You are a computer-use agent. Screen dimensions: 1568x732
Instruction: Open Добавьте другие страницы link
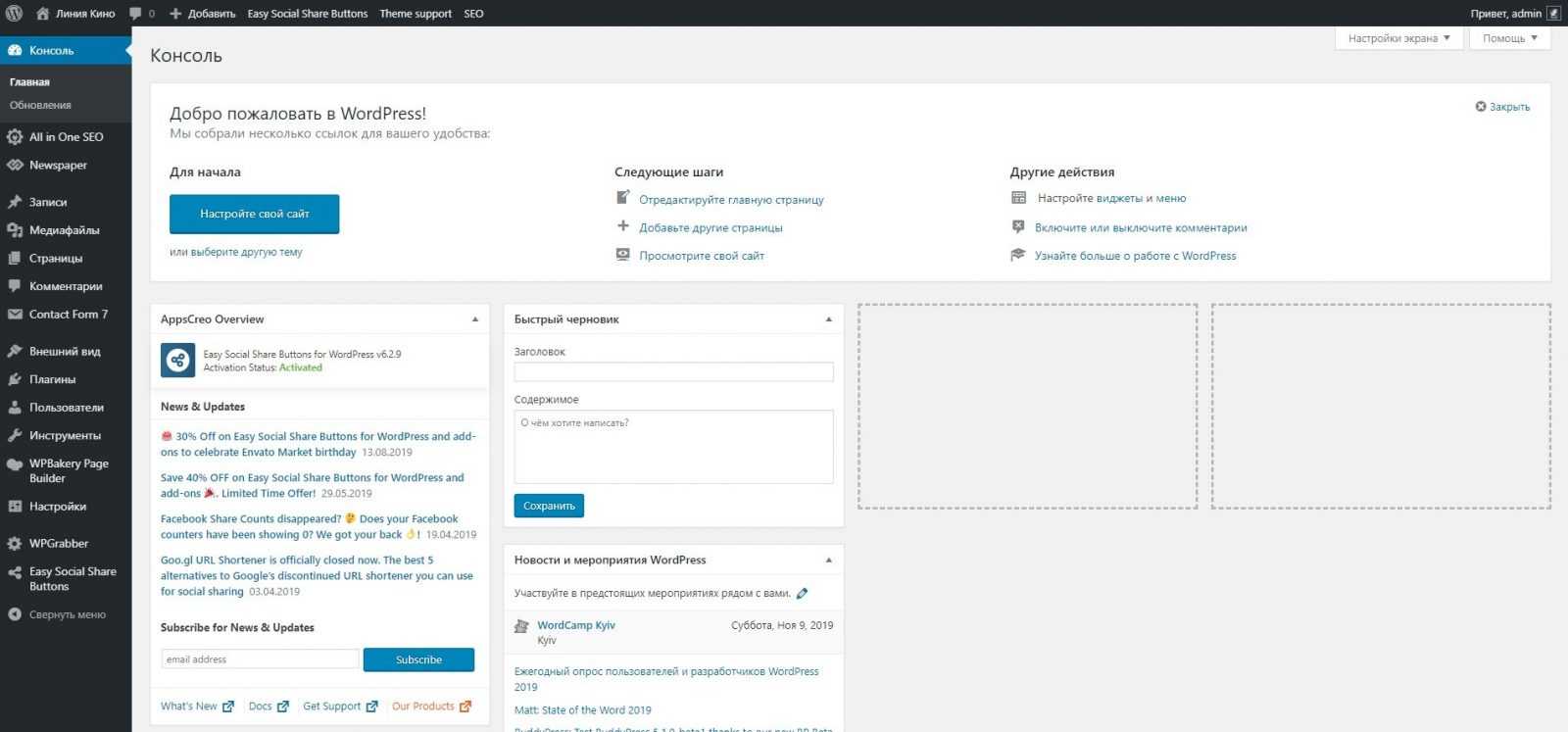(x=710, y=227)
